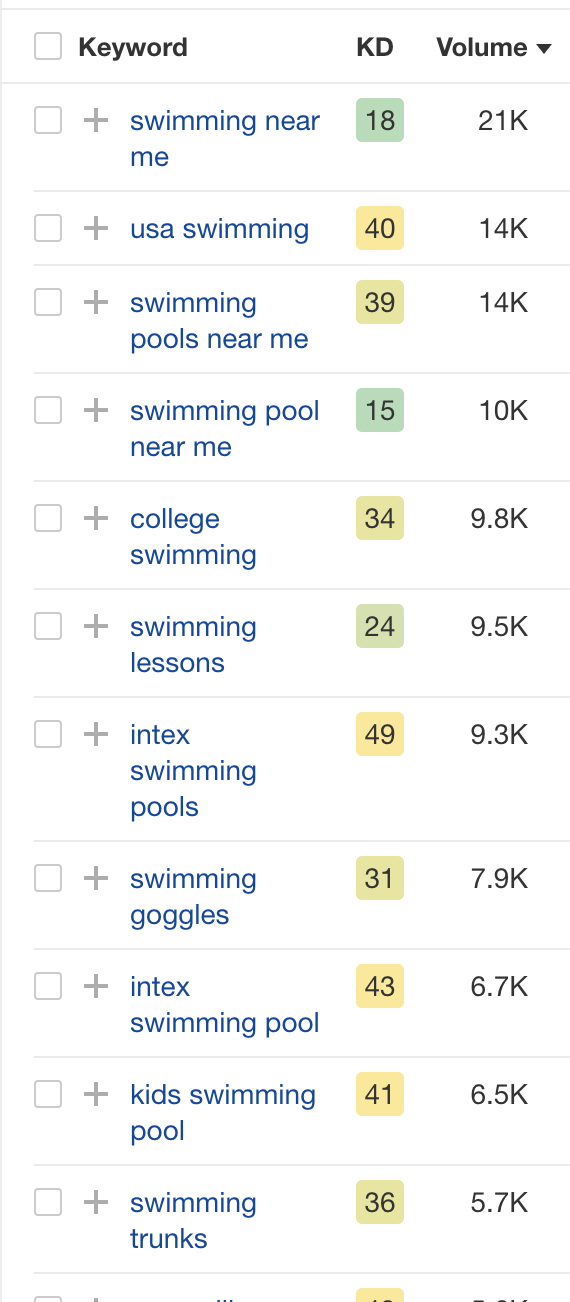
Task: Add swimming near me via plus icon
Action: click(95, 121)
